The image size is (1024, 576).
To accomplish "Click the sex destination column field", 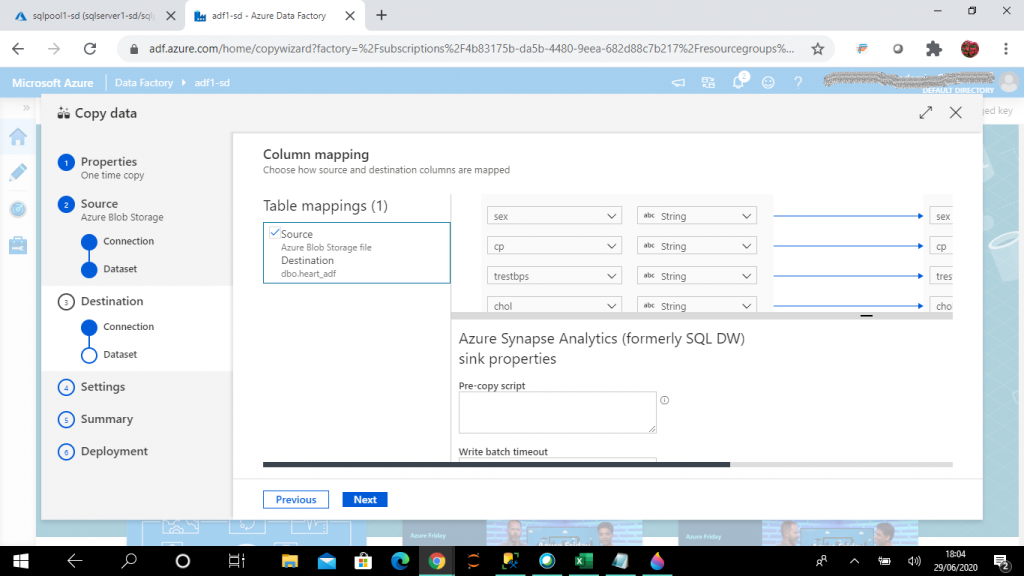I will [x=941, y=216].
